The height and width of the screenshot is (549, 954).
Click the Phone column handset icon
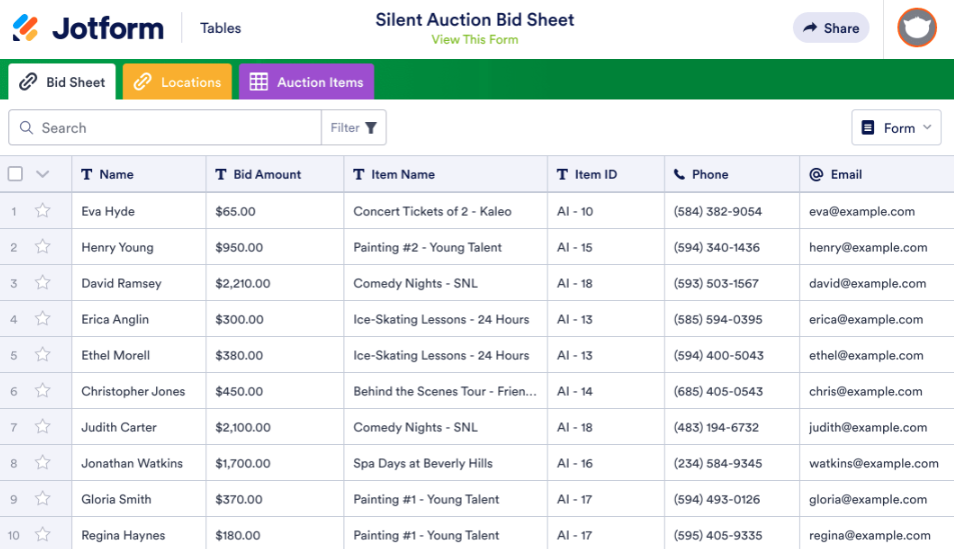click(x=679, y=174)
